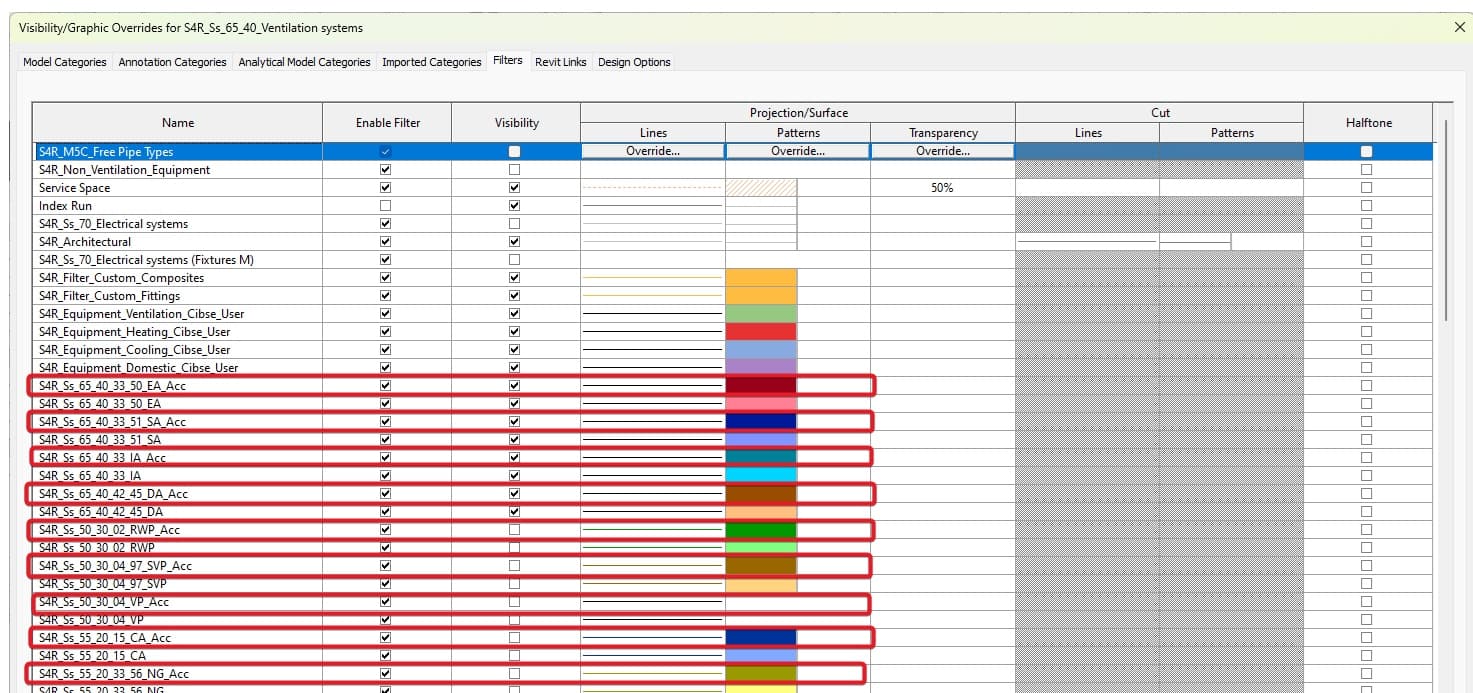Click the 50% transparency cell for Service Space
Viewport: 1473px width, 693px height.
pos(942,188)
